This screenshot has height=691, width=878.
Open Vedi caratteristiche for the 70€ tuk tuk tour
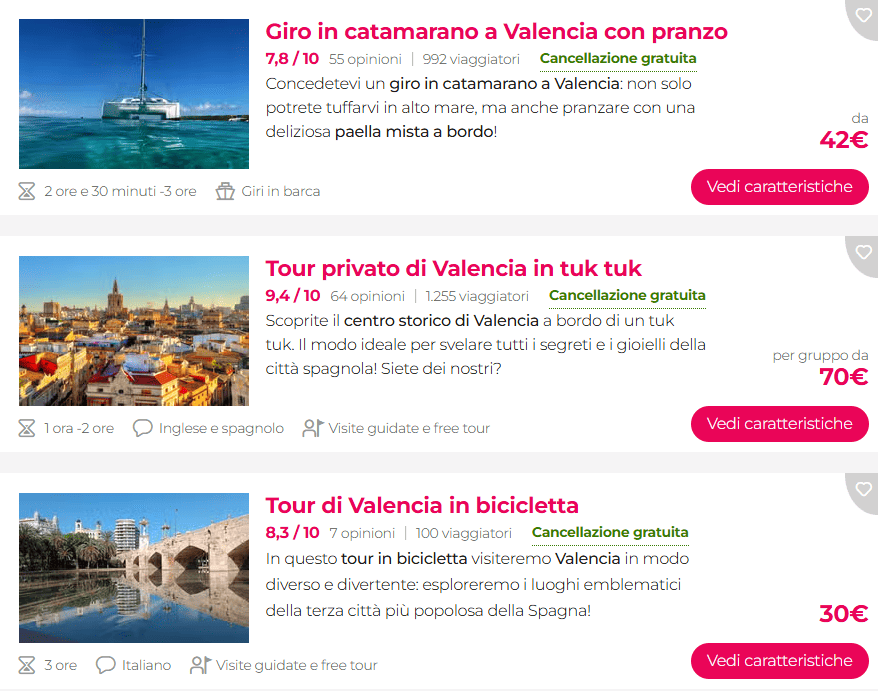point(779,424)
